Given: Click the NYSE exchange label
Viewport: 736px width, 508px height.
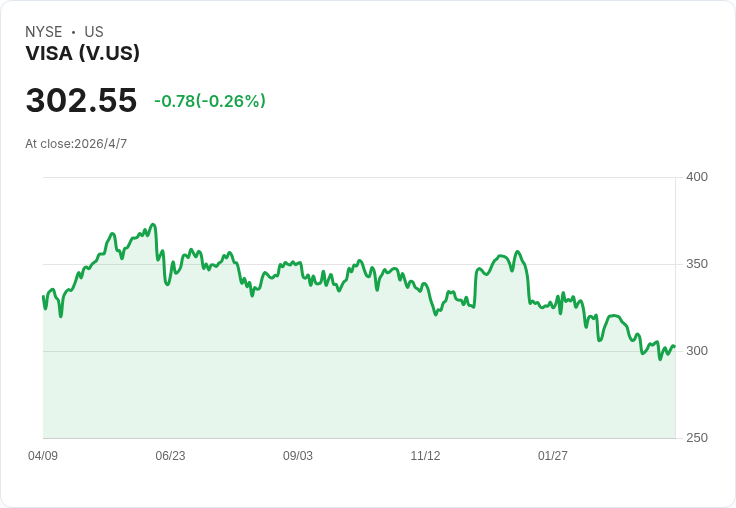Looking at the screenshot, I should tap(44, 32).
